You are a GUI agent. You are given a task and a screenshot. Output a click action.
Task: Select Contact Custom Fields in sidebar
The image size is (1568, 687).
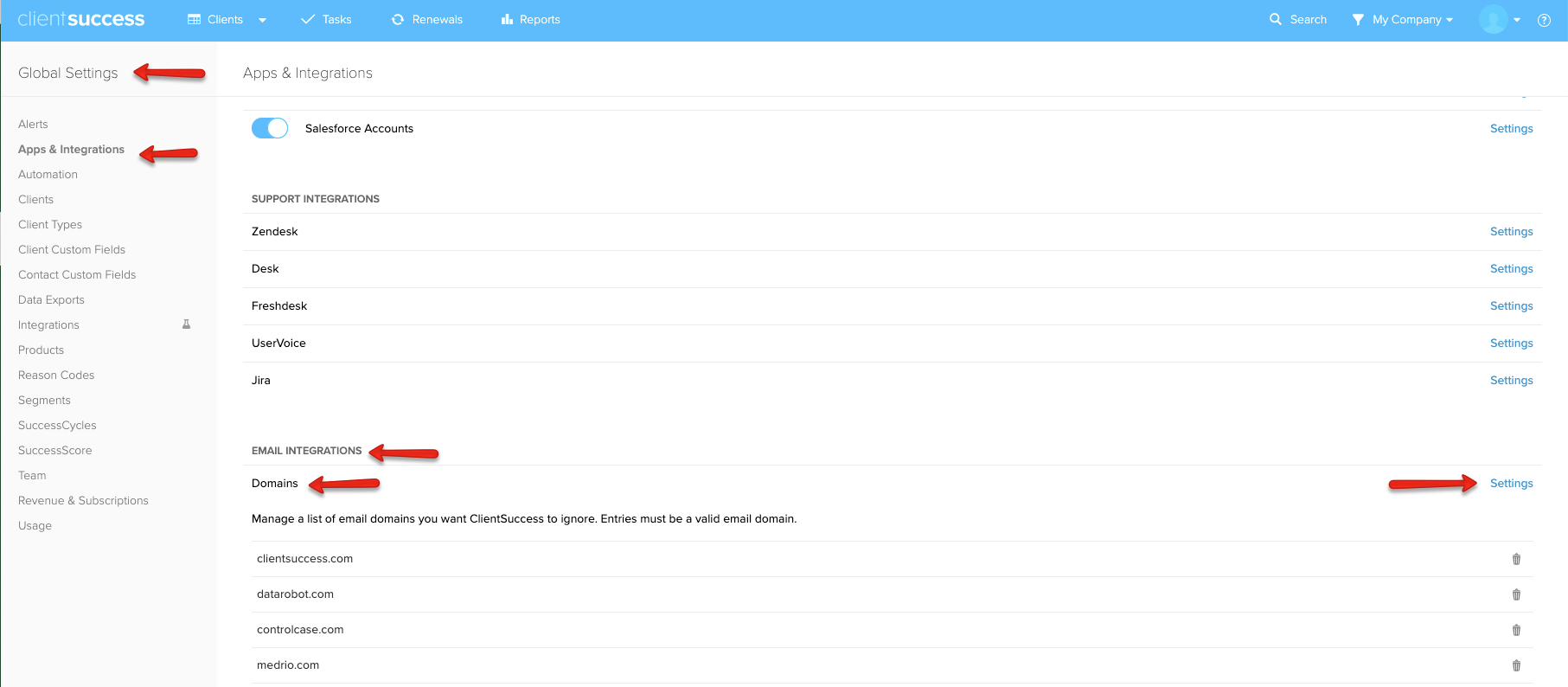(77, 274)
